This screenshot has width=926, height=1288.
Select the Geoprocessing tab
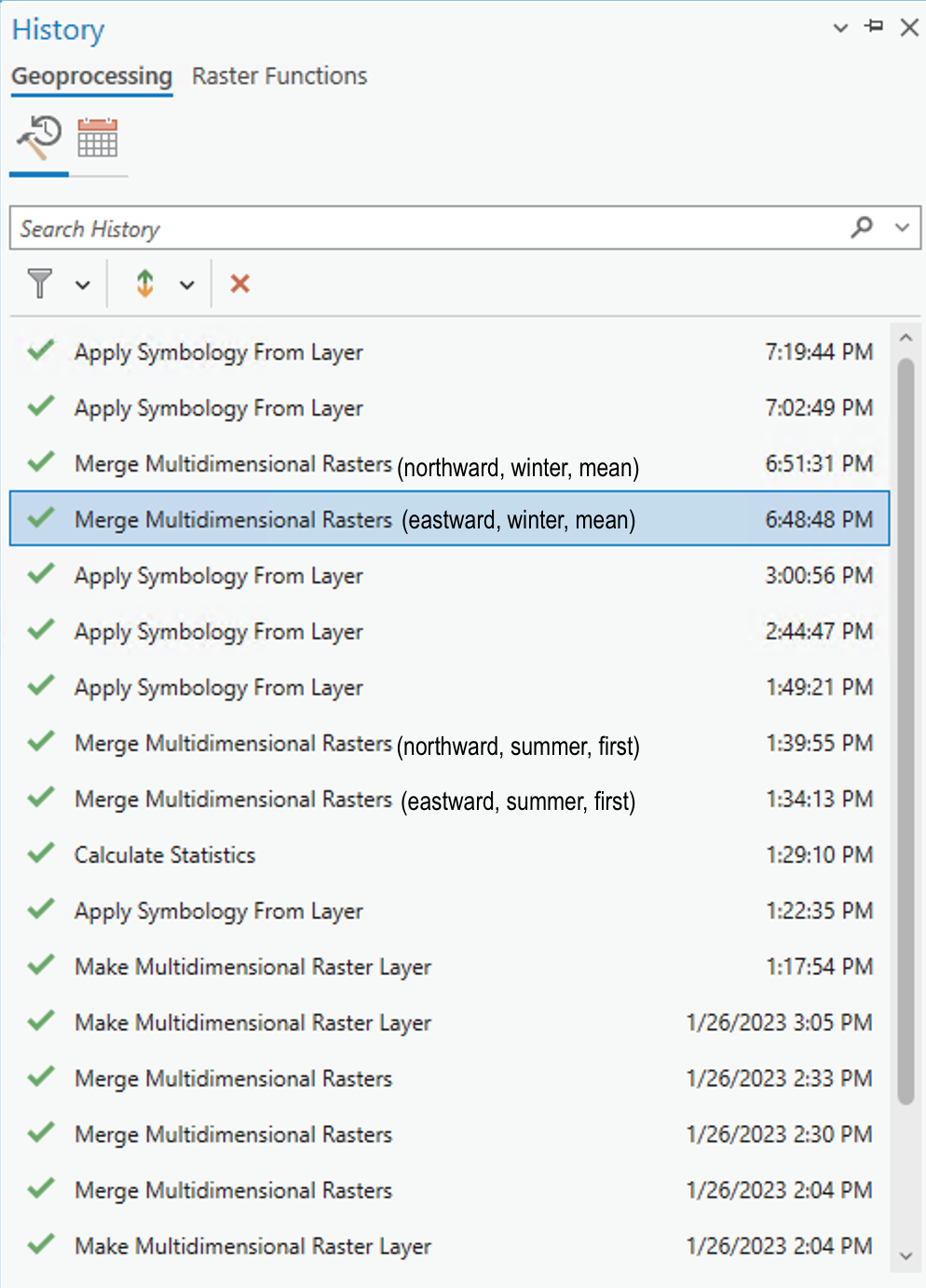91,76
